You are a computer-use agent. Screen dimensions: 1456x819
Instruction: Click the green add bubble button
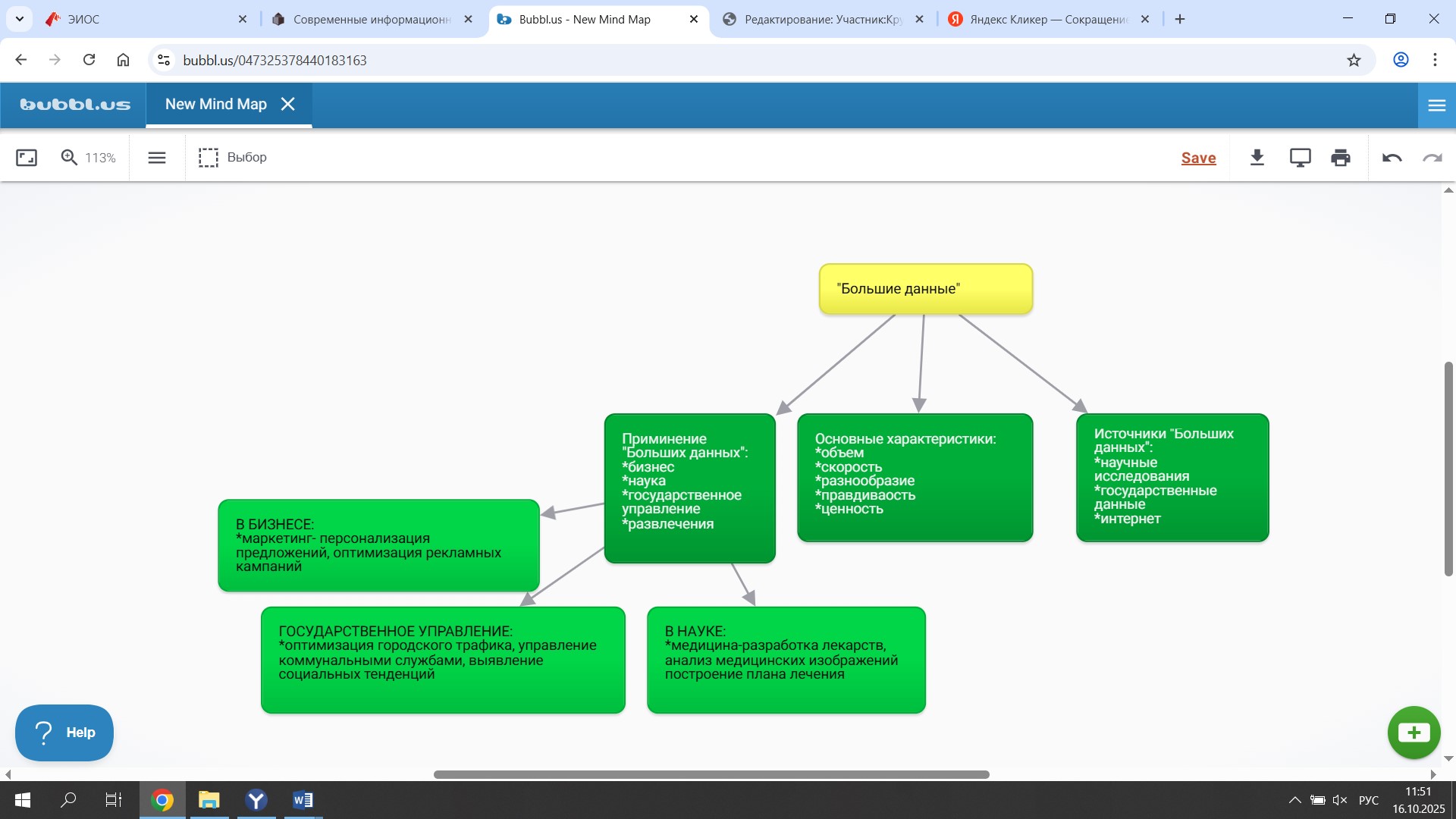click(1414, 733)
